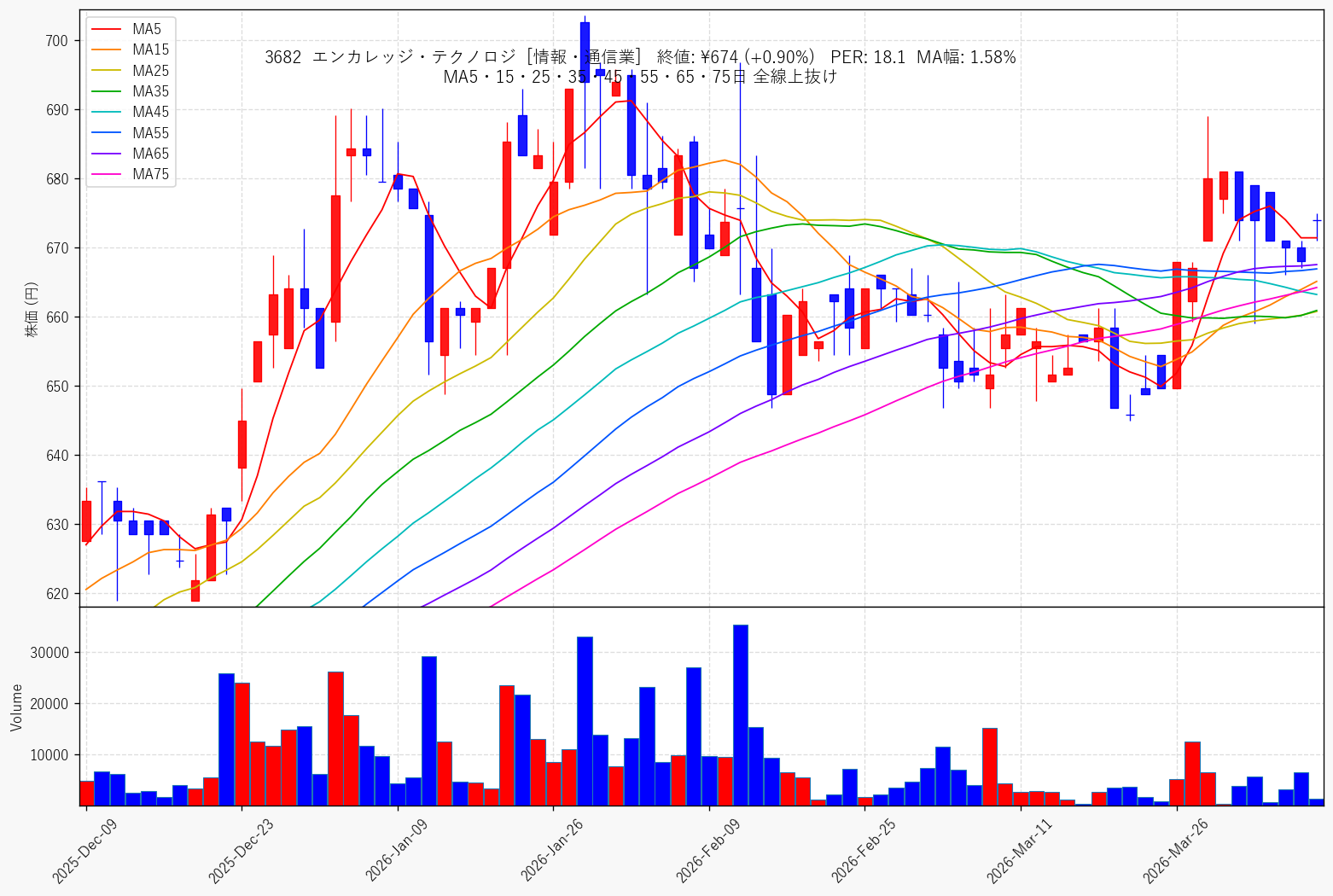Click the red MA5 legend line sample
1333x896 pixels.
pyautogui.click(x=108, y=30)
